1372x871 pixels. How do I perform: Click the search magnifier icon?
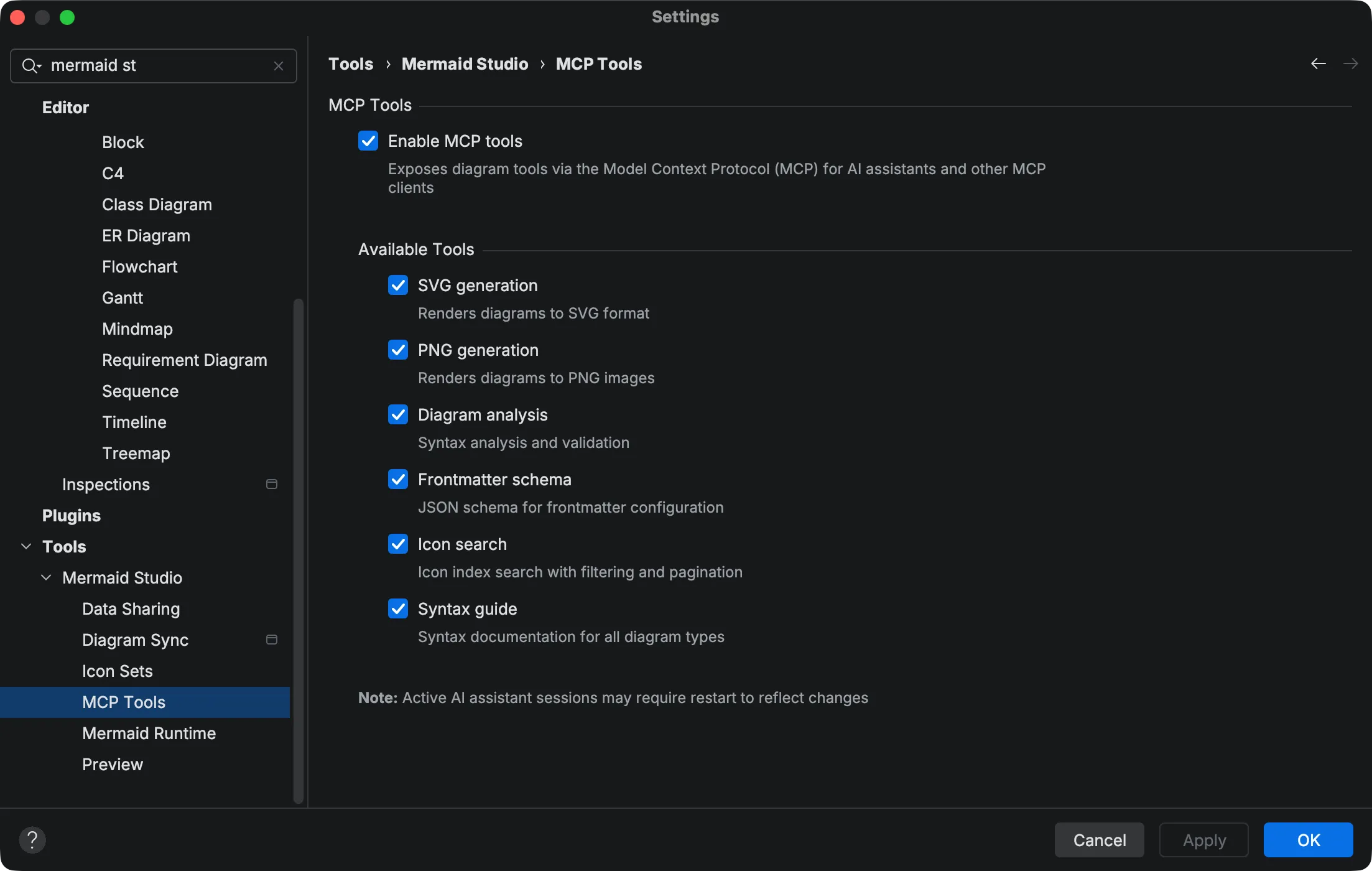[29, 65]
